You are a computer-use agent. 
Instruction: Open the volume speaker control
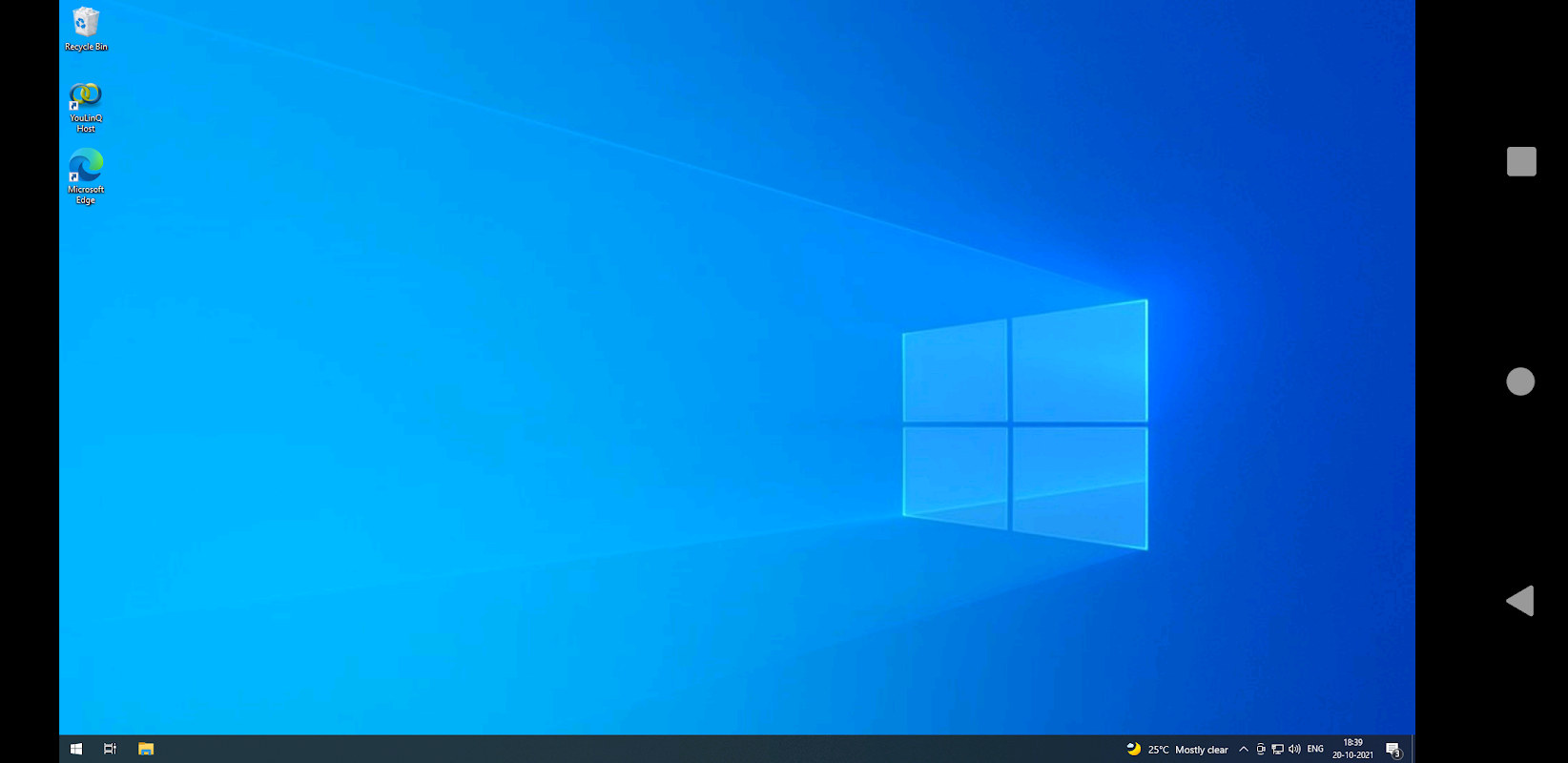pos(1294,750)
